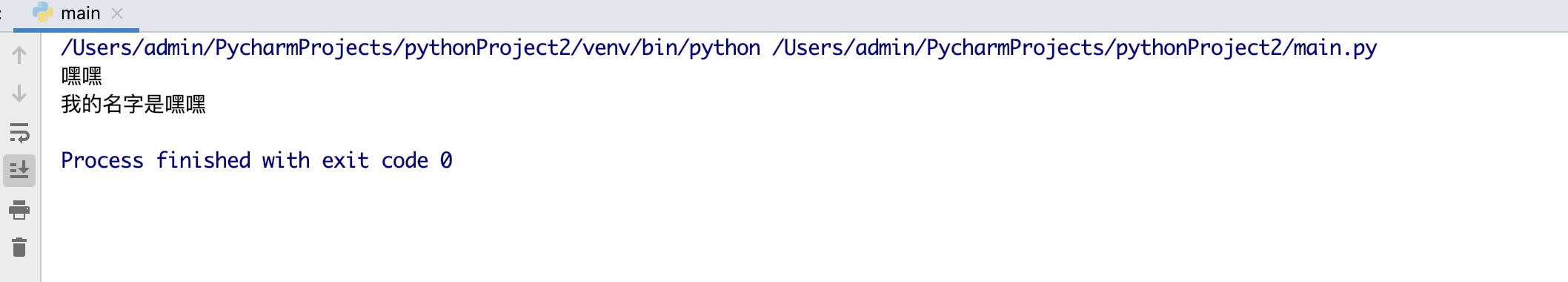1568x282 pixels.
Task: Click the Up the Stack Trace arrow
Action: [x=19, y=55]
